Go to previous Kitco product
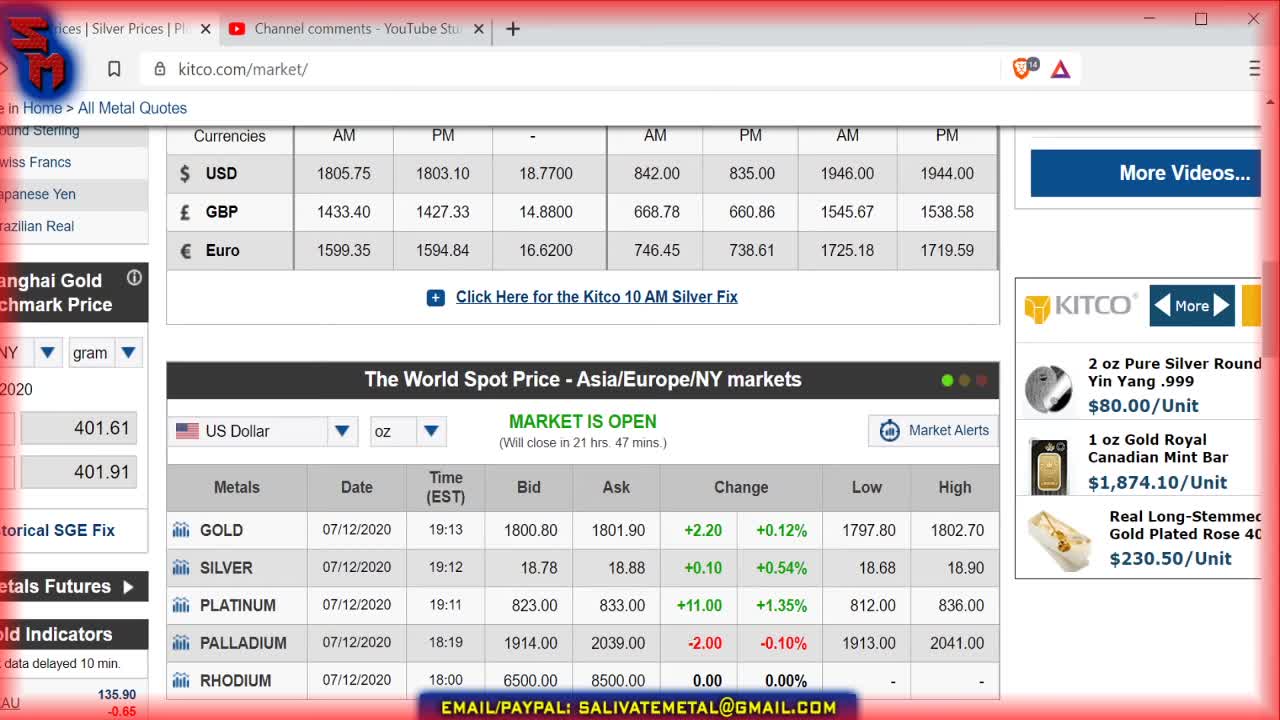Screen dimensions: 1280x720 [1161, 306]
